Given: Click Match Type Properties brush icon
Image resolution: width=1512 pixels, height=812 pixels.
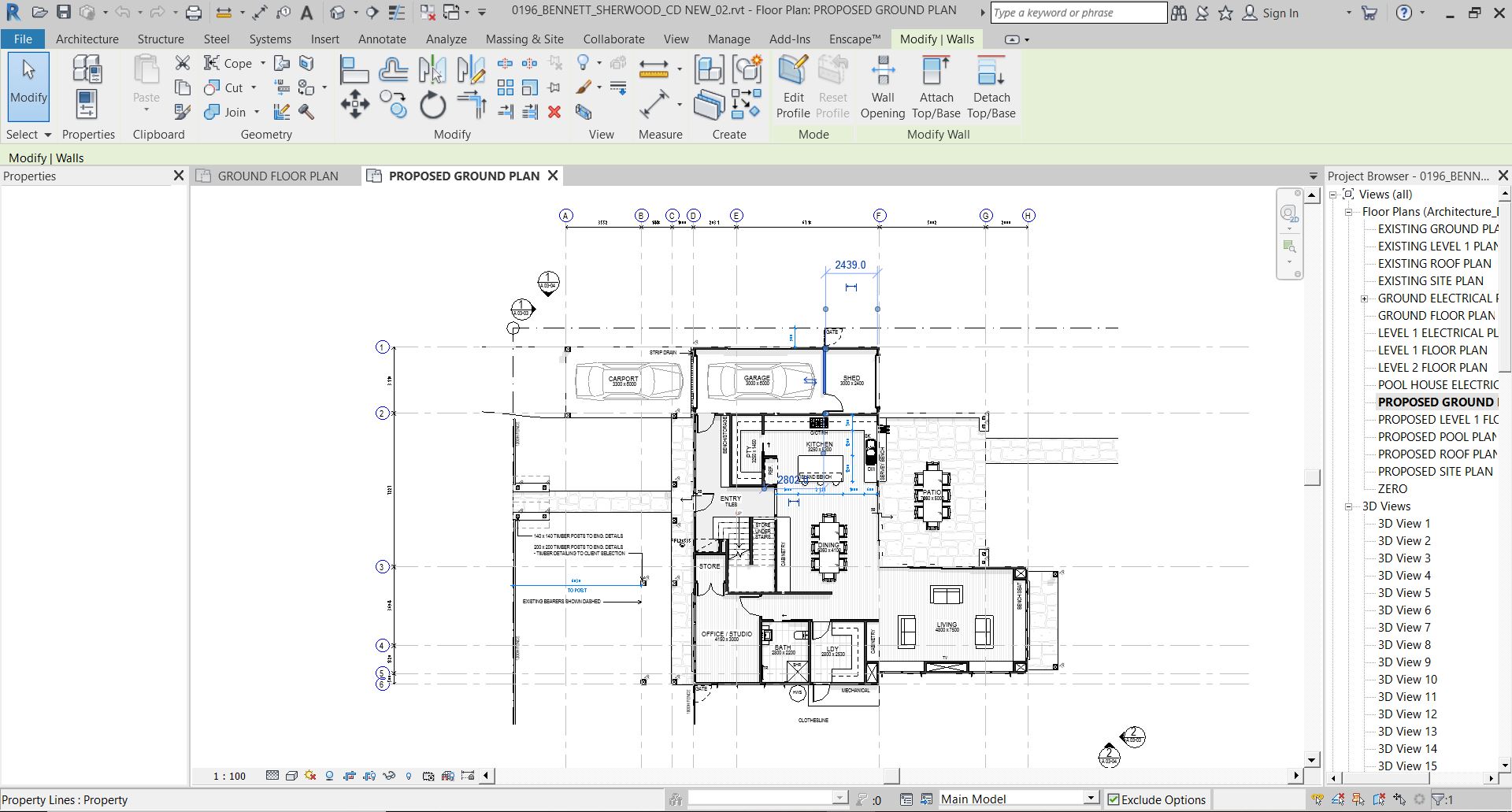Looking at the screenshot, I should tap(183, 112).
